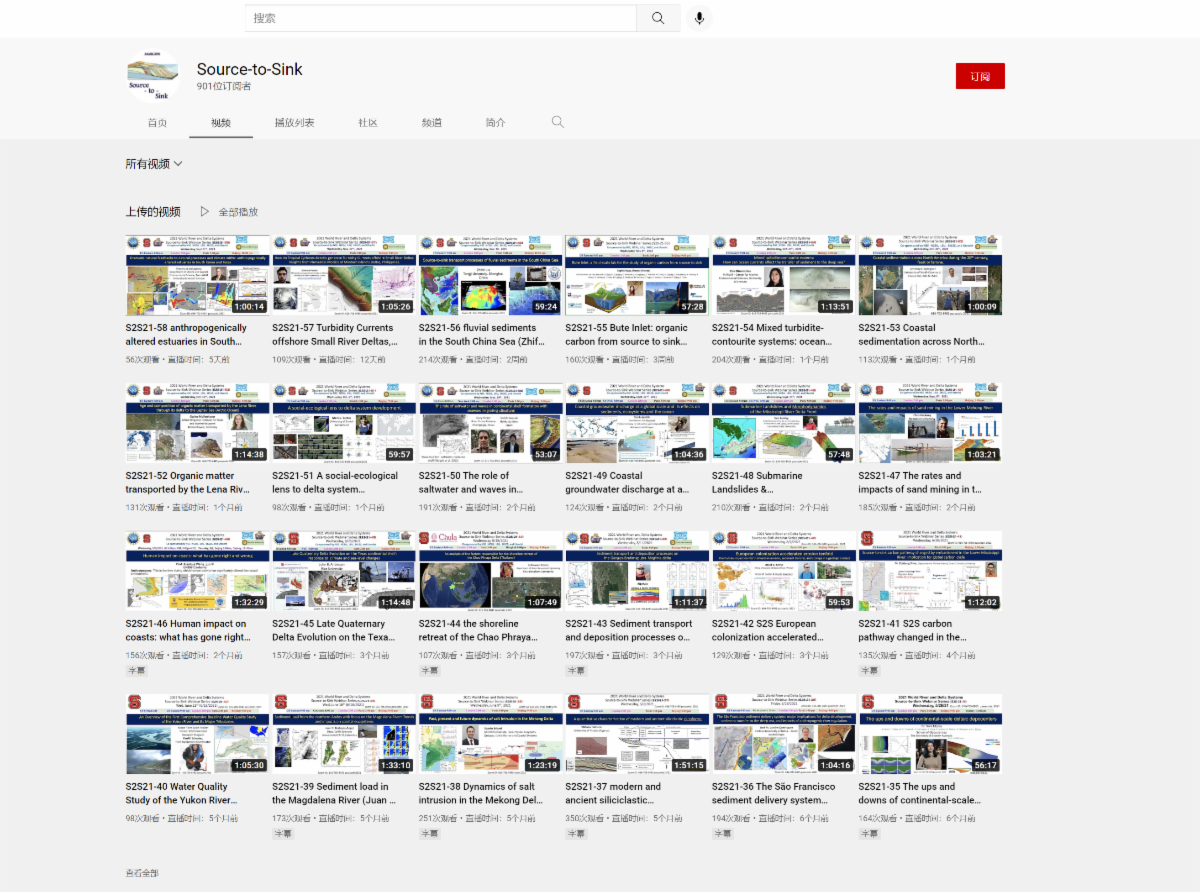Open the 首页 tab
Image resolution: width=1200 pixels, height=892 pixels.
(157, 123)
